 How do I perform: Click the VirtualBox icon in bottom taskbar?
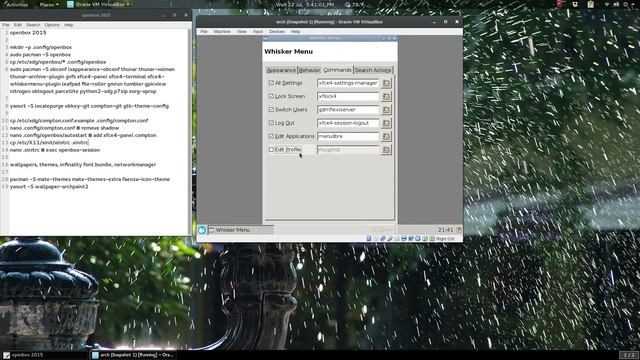coord(95,355)
